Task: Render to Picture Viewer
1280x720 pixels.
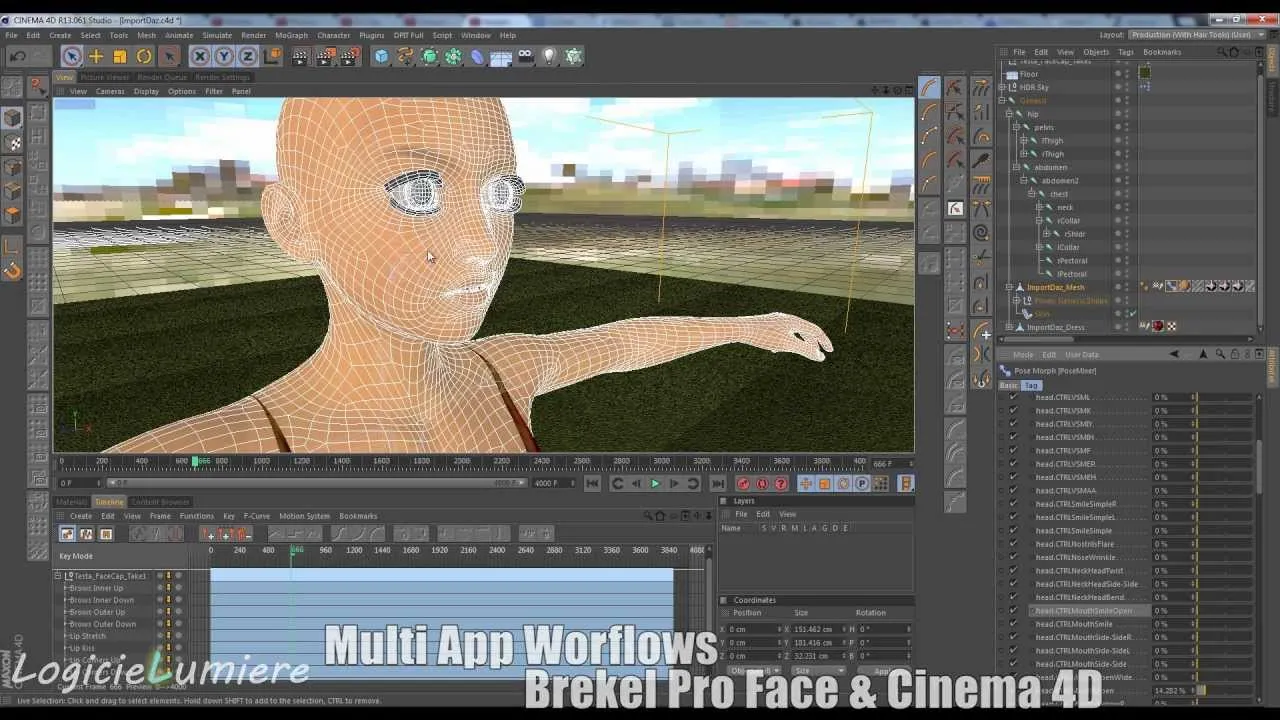Action: (324, 57)
